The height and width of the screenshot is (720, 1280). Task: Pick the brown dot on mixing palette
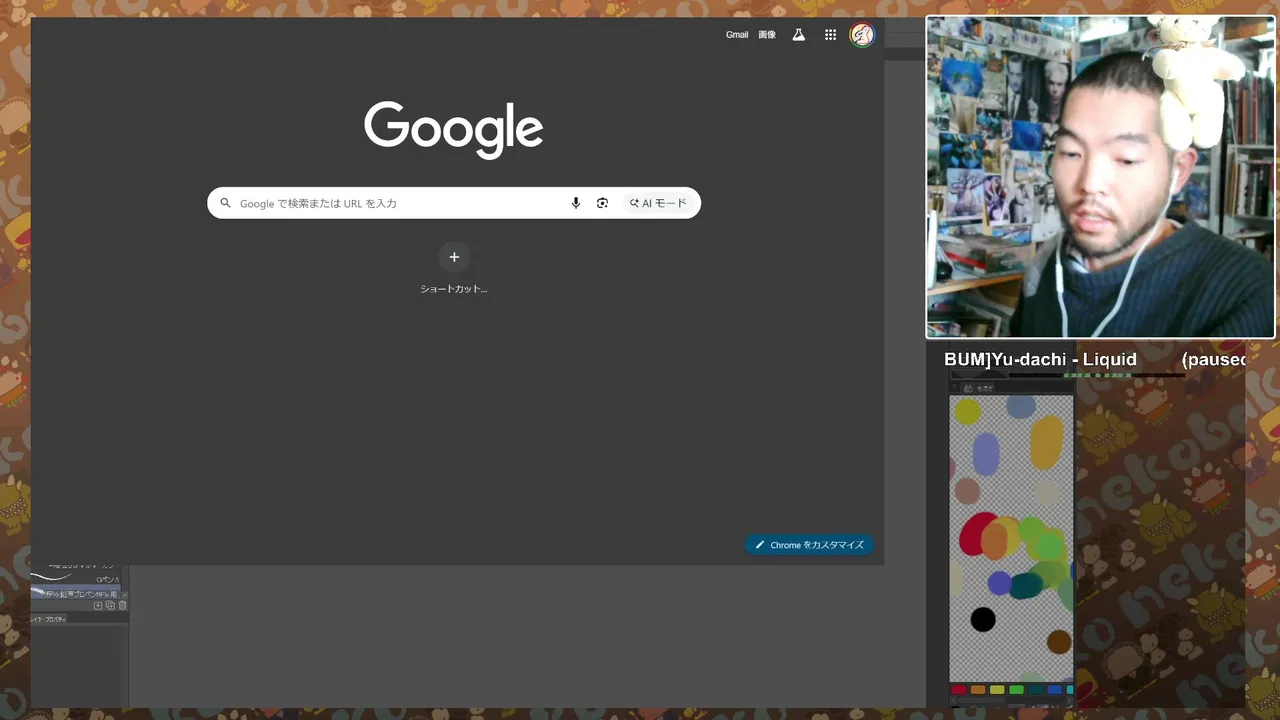coord(1059,642)
